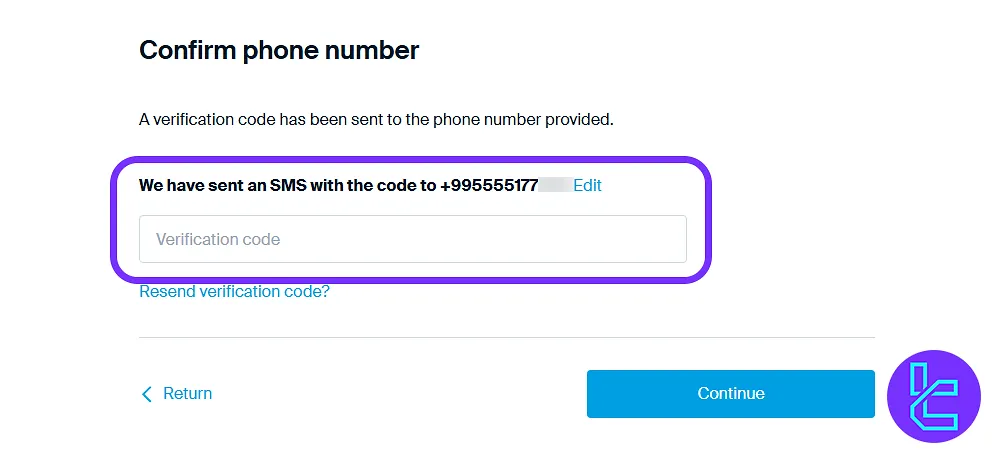The height and width of the screenshot is (455, 993).
Task: Click the bold SMS notification text
Action: coord(288,185)
